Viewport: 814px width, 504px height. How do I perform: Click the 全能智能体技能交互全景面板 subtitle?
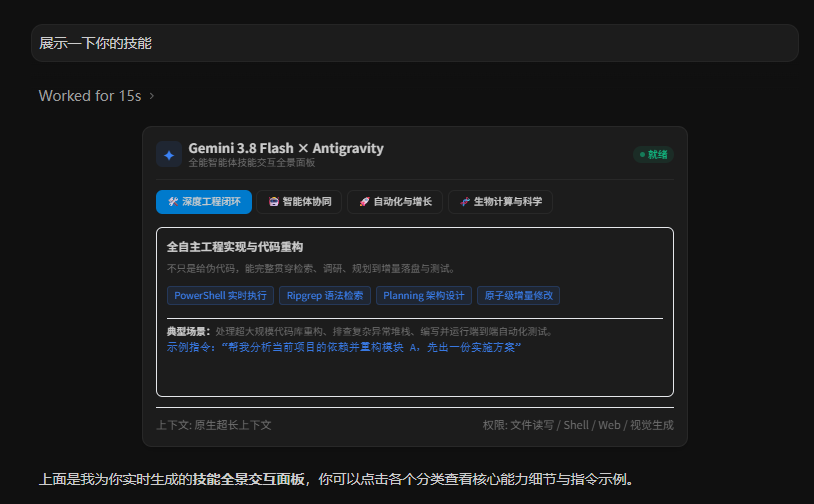(252, 163)
